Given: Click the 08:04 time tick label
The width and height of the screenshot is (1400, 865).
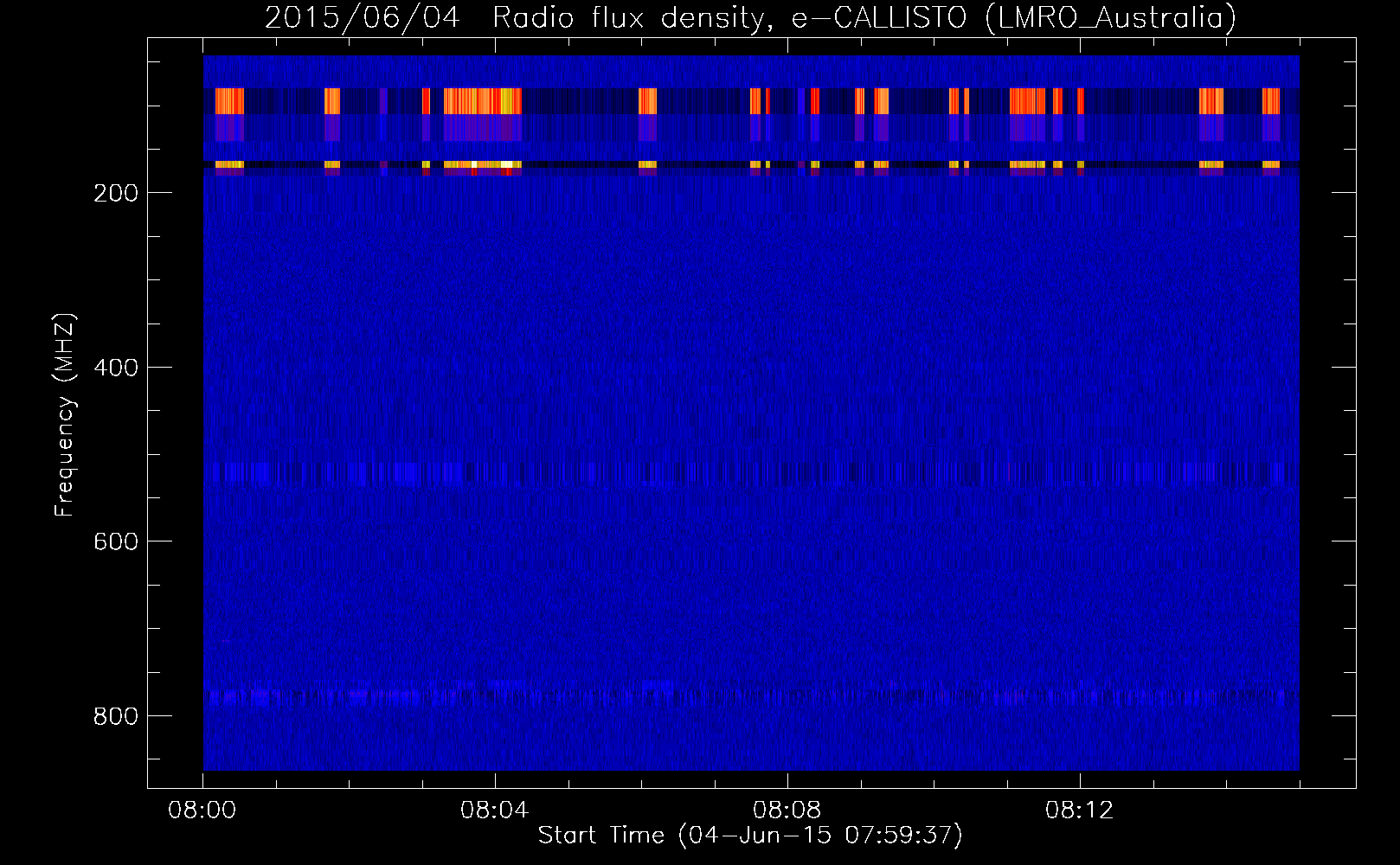Looking at the screenshot, I should pos(494,811).
